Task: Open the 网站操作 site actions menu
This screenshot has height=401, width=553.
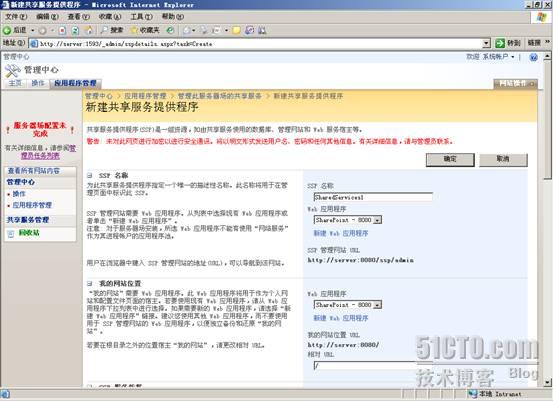Action: (516, 84)
